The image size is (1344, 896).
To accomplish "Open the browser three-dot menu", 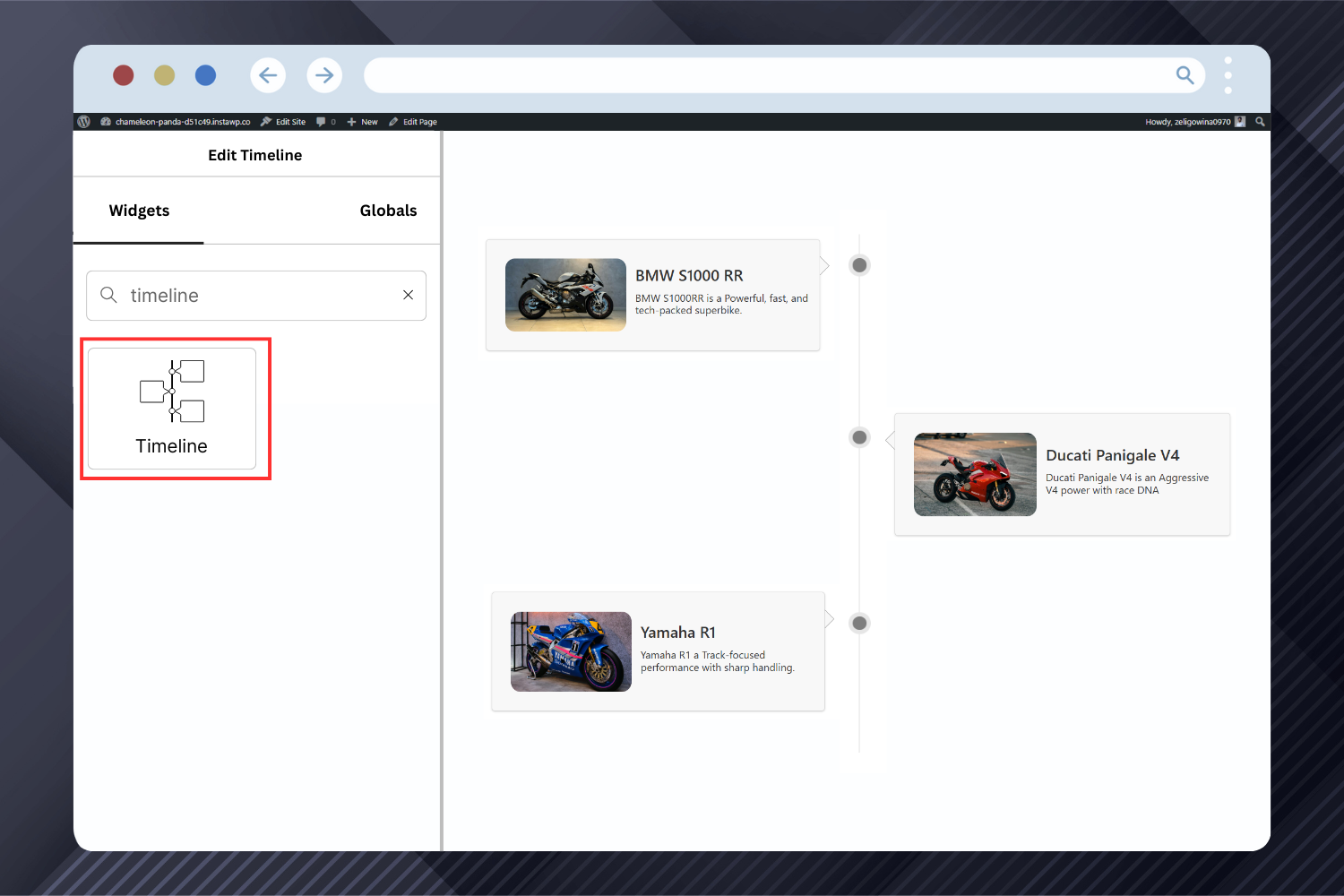I will coord(1228,75).
